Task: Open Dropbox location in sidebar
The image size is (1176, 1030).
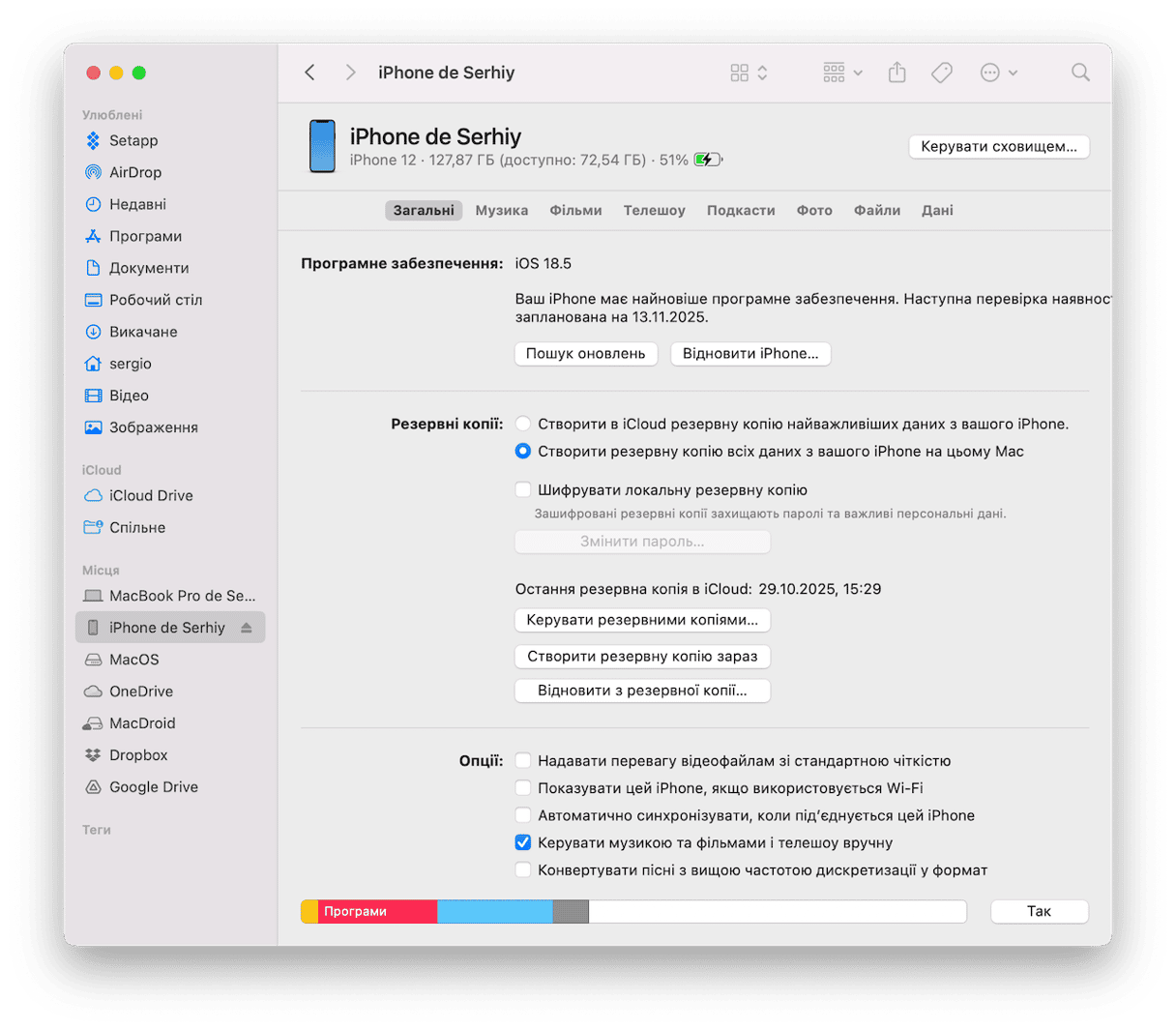Action: [x=138, y=755]
